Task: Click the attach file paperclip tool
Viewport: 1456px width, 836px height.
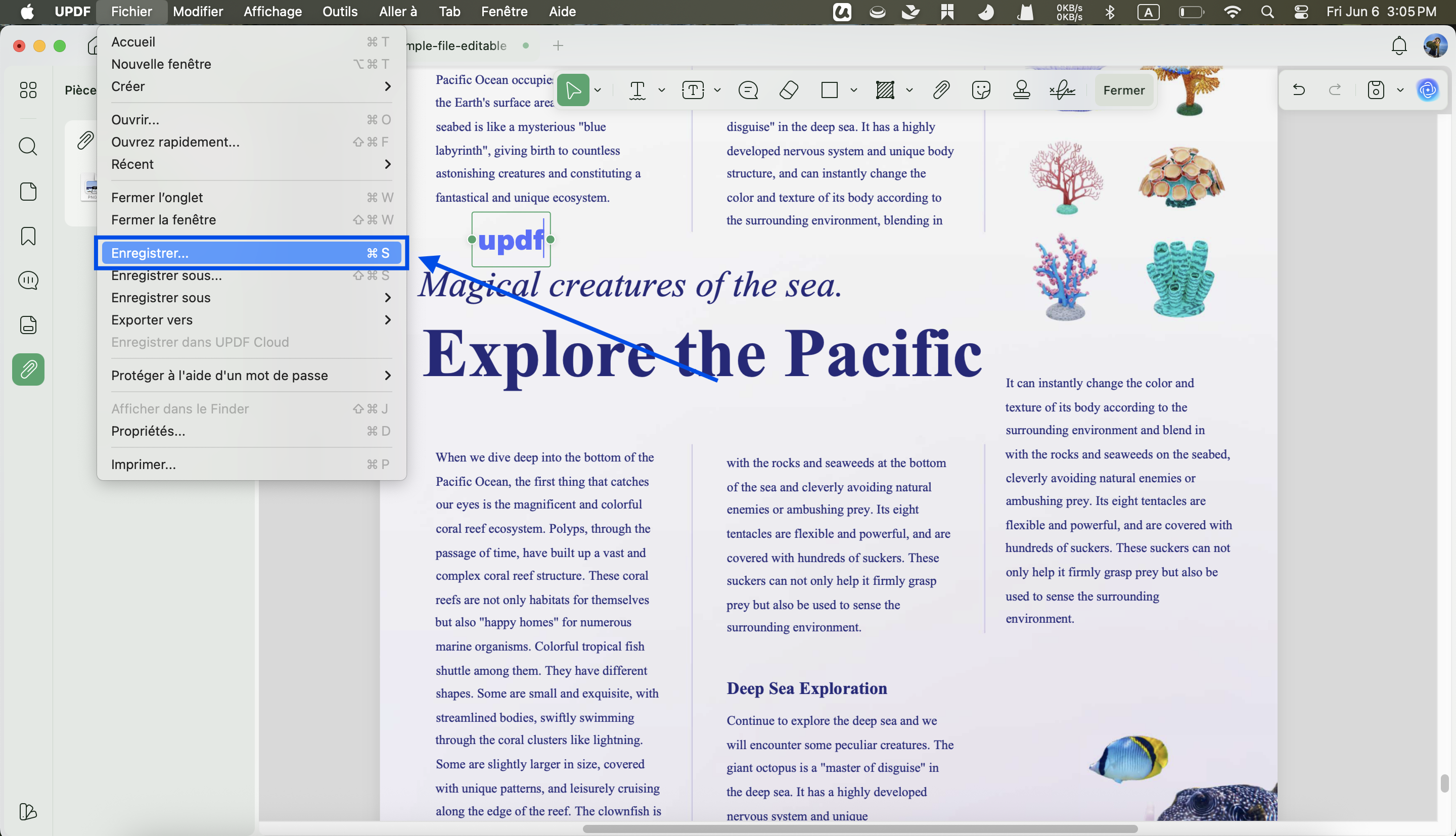Action: tap(940, 90)
